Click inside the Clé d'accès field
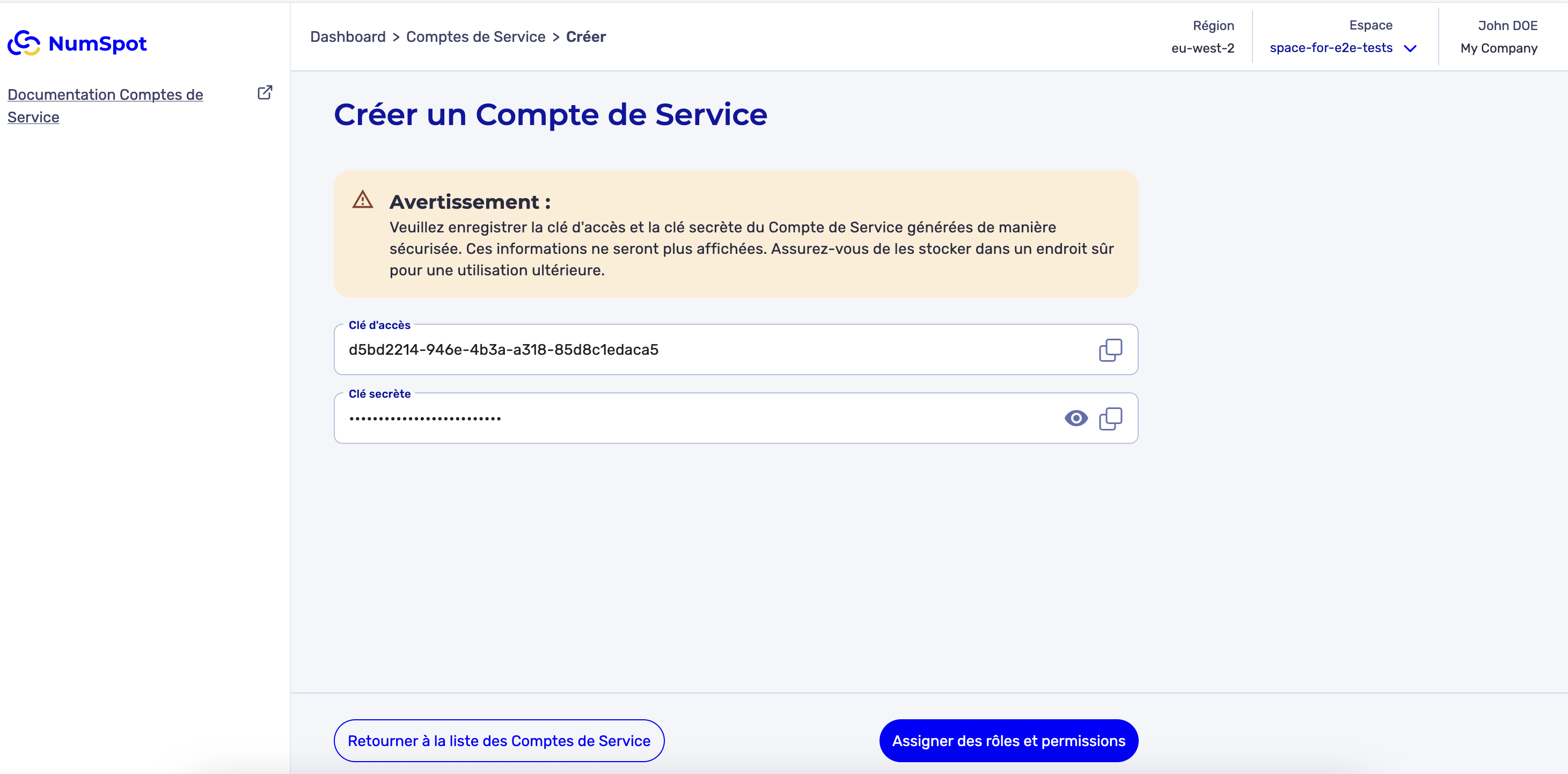1568x774 pixels. pos(735,349)
